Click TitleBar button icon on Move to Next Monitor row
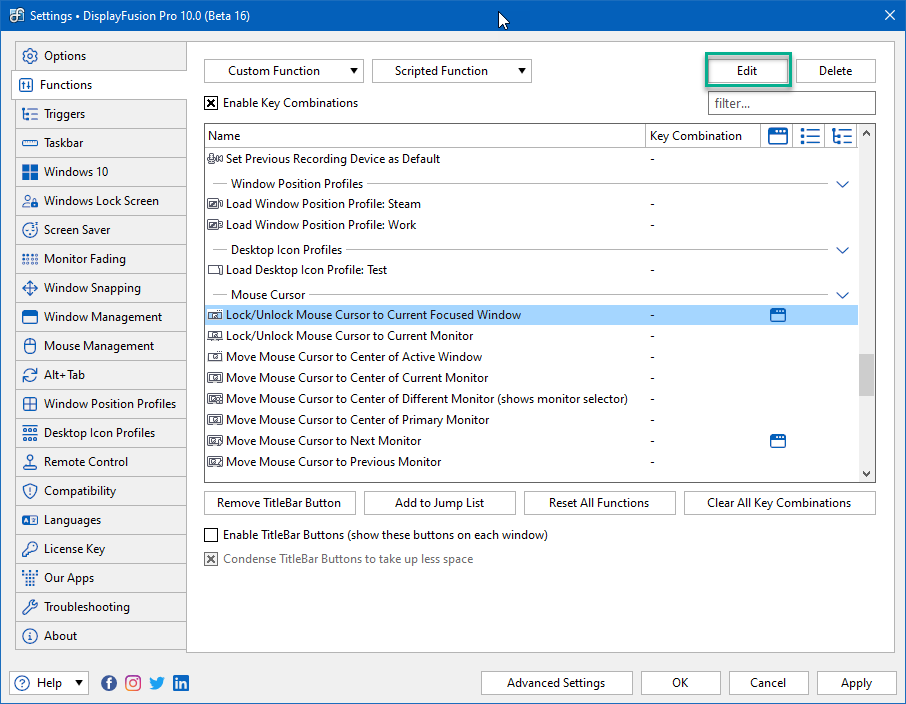This screenshot has height=704, width=906. pos(778,441)
